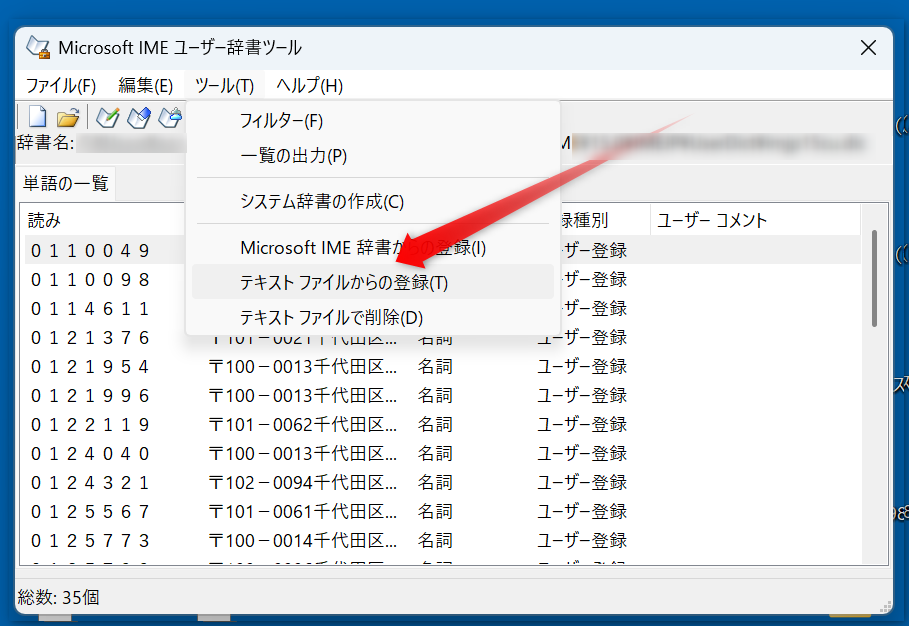
Task: Open the 編集(E) menu
Action: (146, 86)
